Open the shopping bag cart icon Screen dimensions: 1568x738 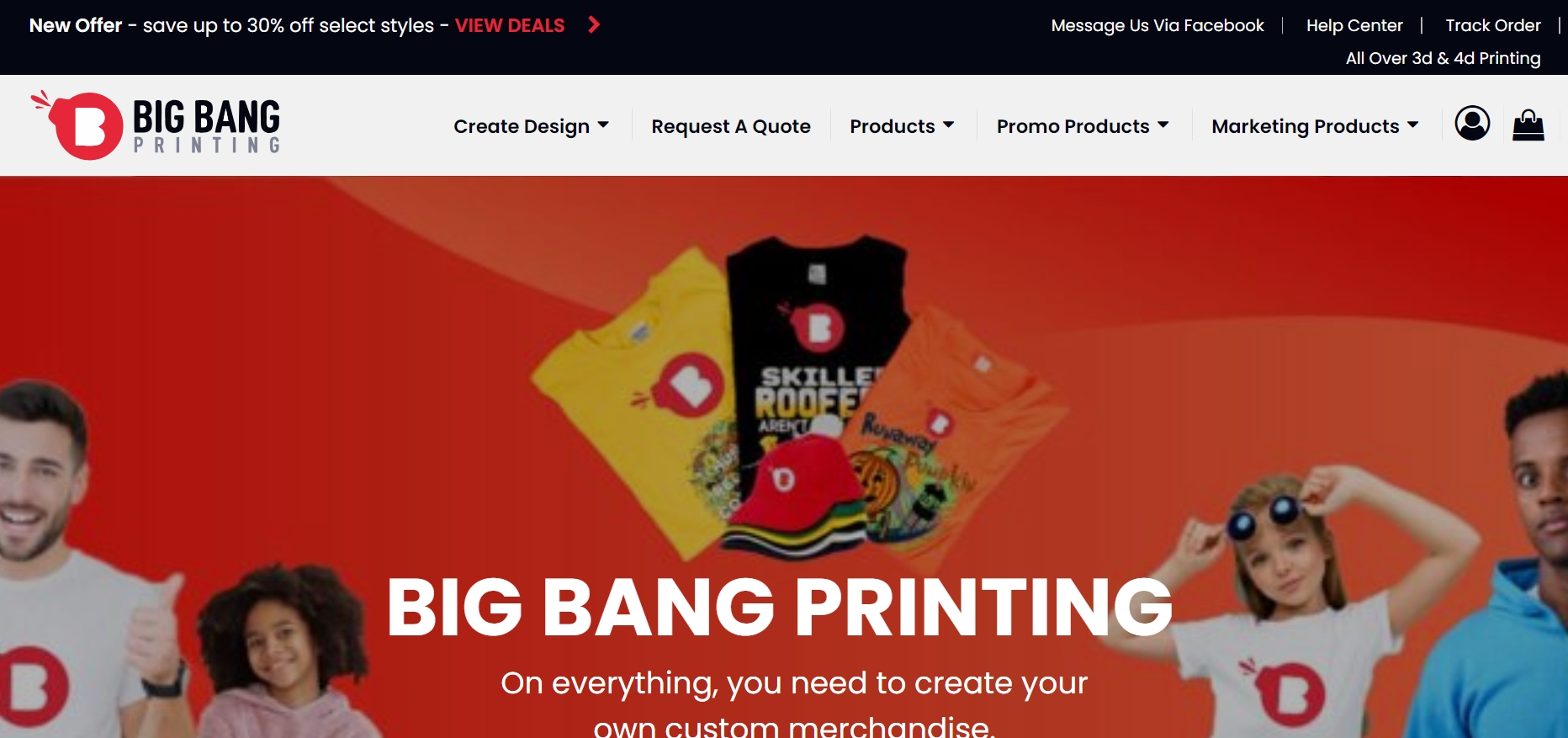pyautogui.click(x=1528, y=125)
